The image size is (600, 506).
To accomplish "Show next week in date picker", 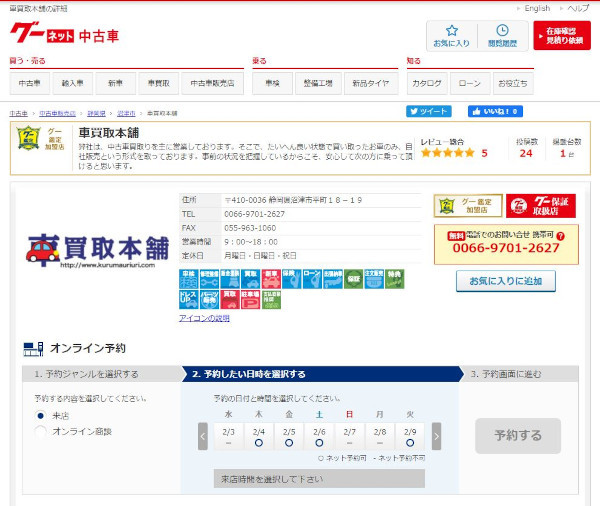I will pos(435,436).
